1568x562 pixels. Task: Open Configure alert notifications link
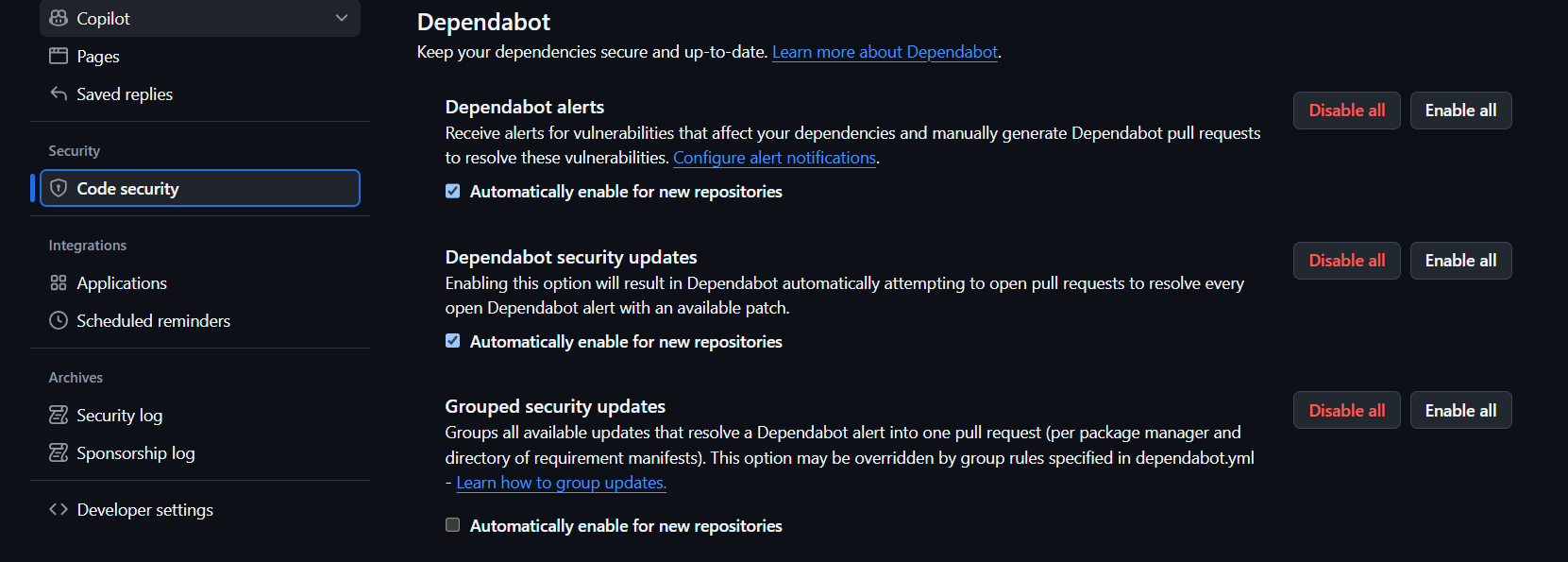point(774,158)
